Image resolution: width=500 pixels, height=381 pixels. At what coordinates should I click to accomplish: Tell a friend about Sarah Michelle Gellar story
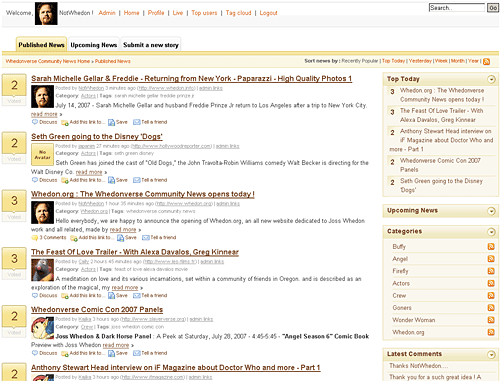[150, 122]
